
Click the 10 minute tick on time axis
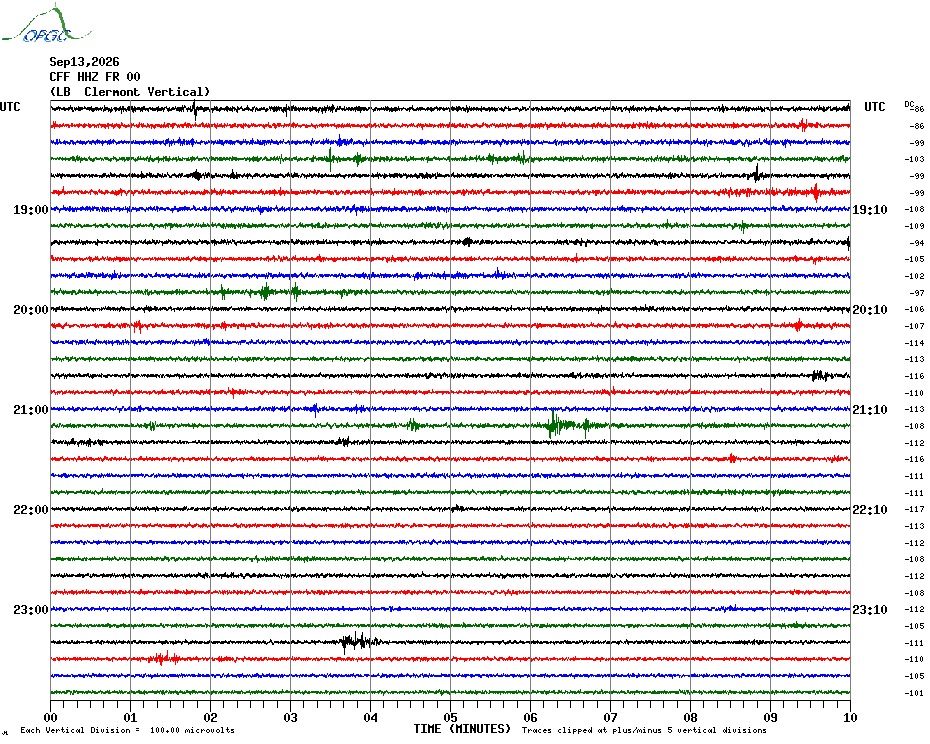[x=850, y=717]
